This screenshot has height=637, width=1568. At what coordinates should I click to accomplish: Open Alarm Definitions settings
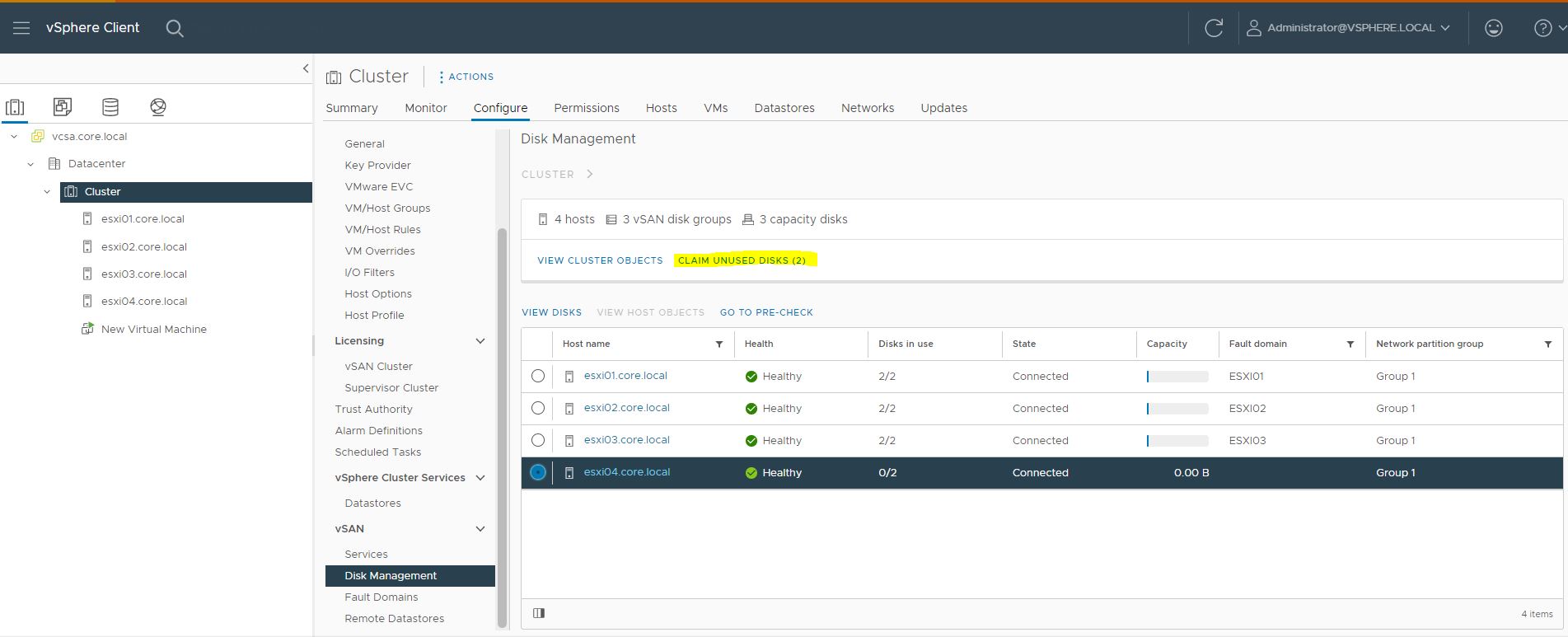(x=379, y=431)
